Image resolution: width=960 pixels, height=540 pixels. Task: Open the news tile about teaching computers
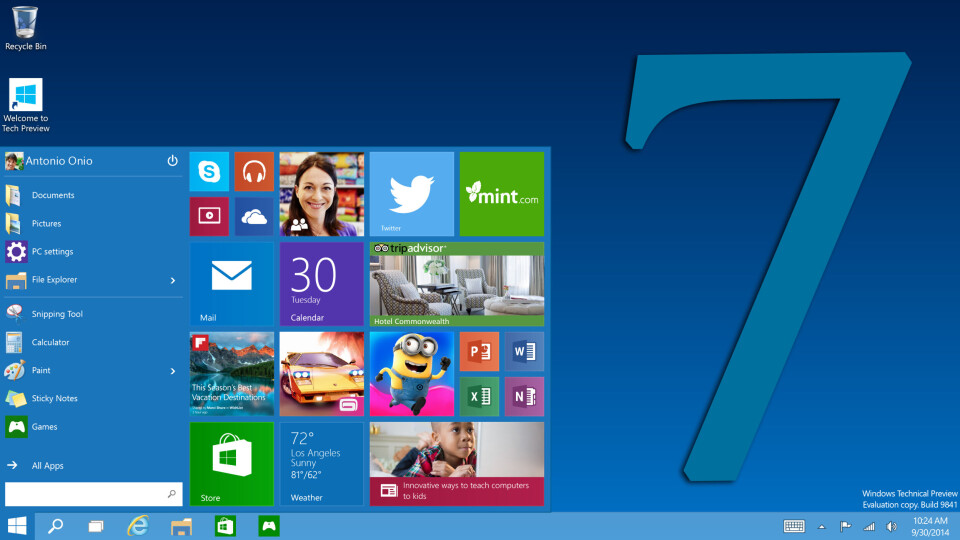457,464
